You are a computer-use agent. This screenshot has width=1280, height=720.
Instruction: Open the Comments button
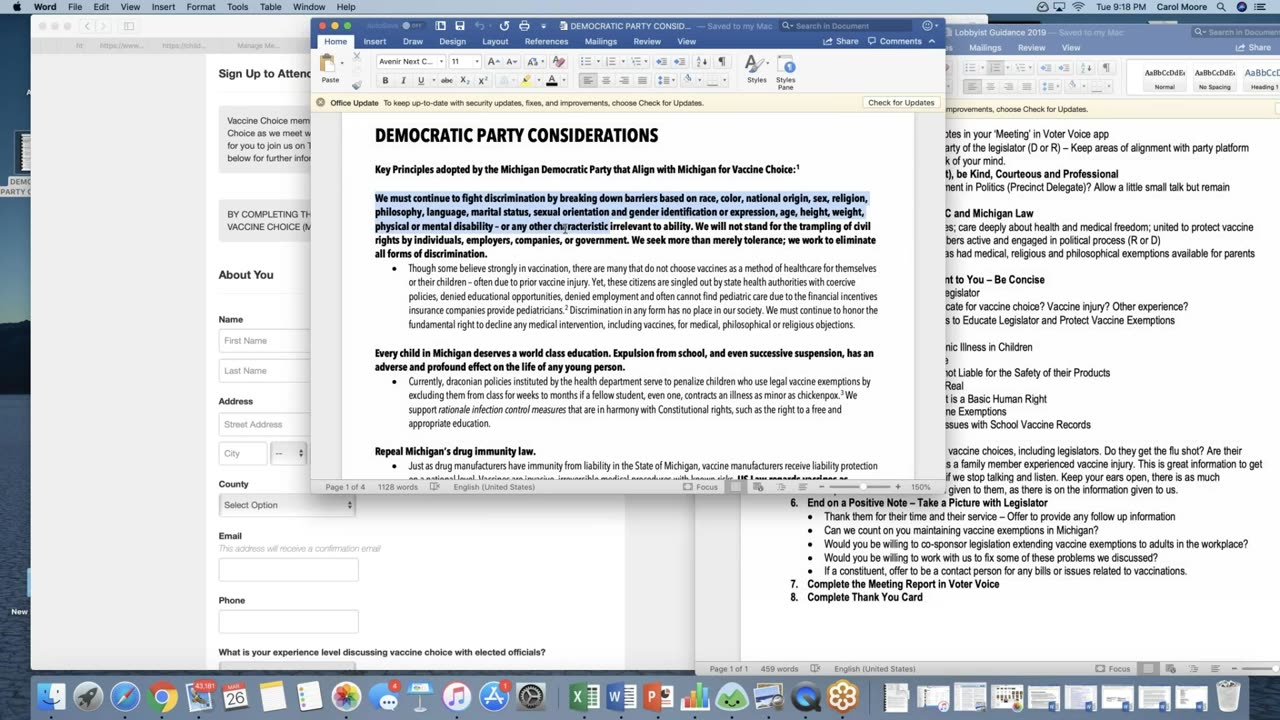pos(894,41)
